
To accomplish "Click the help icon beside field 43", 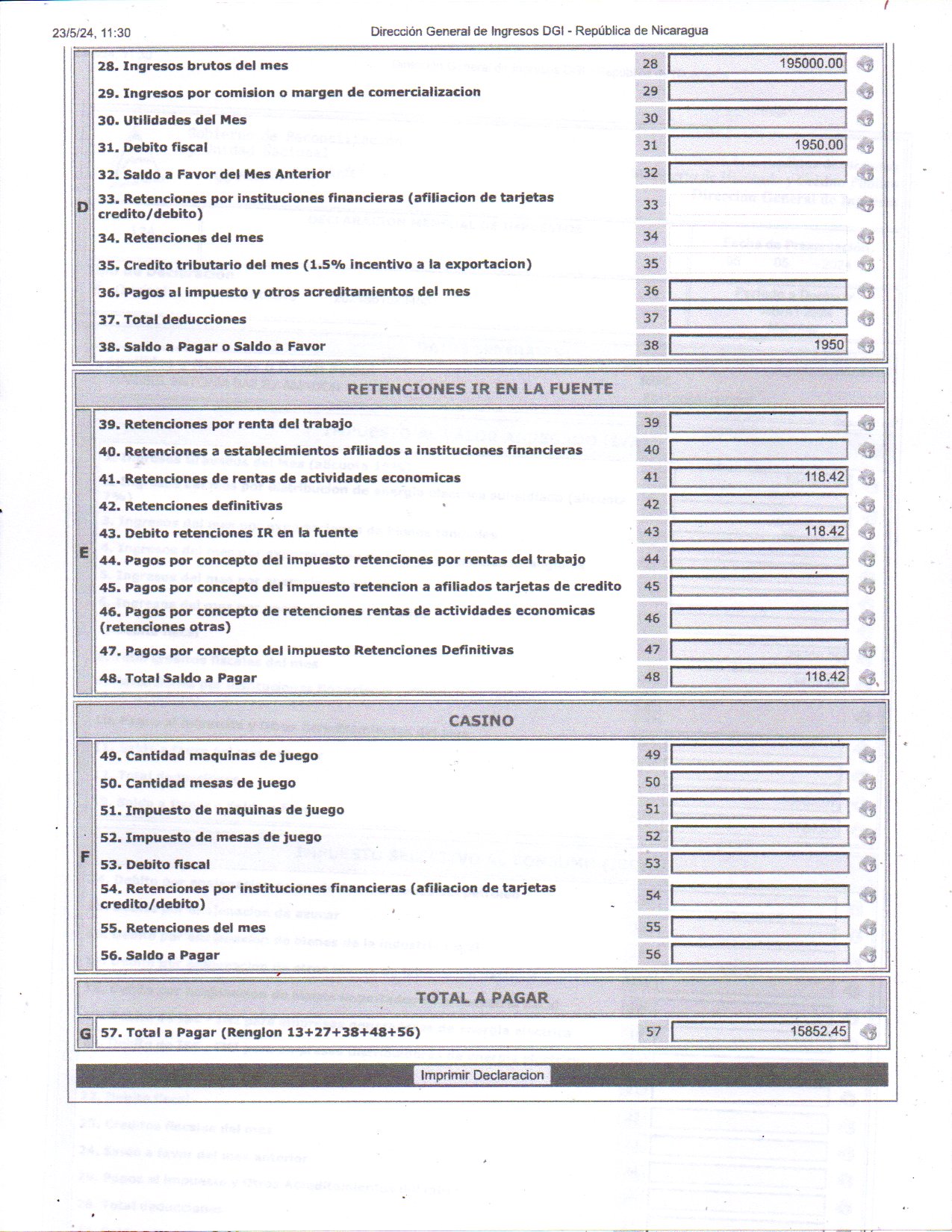I will [x=866, y=532].
